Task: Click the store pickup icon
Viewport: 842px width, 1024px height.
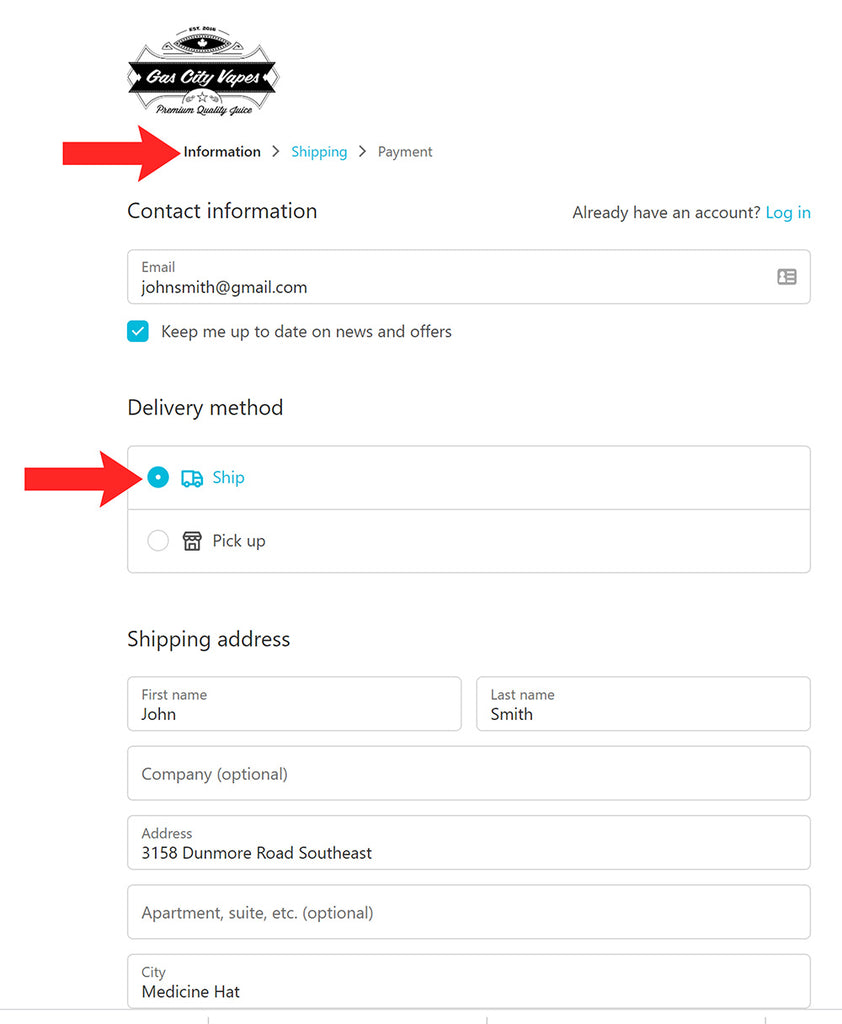Action: (192, 541)
